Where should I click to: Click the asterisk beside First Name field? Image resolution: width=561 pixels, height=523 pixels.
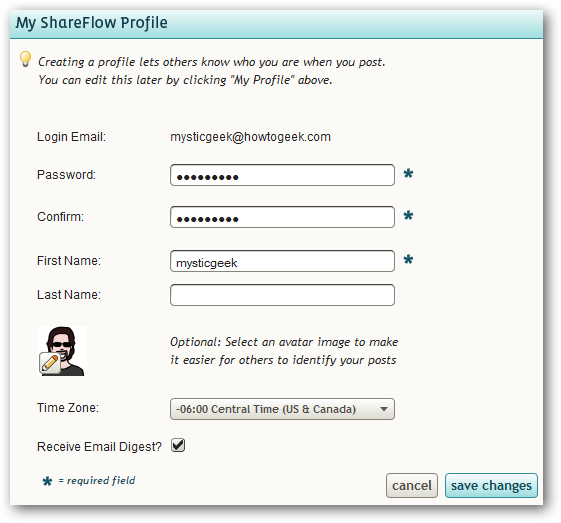click(x=408, y=260)
